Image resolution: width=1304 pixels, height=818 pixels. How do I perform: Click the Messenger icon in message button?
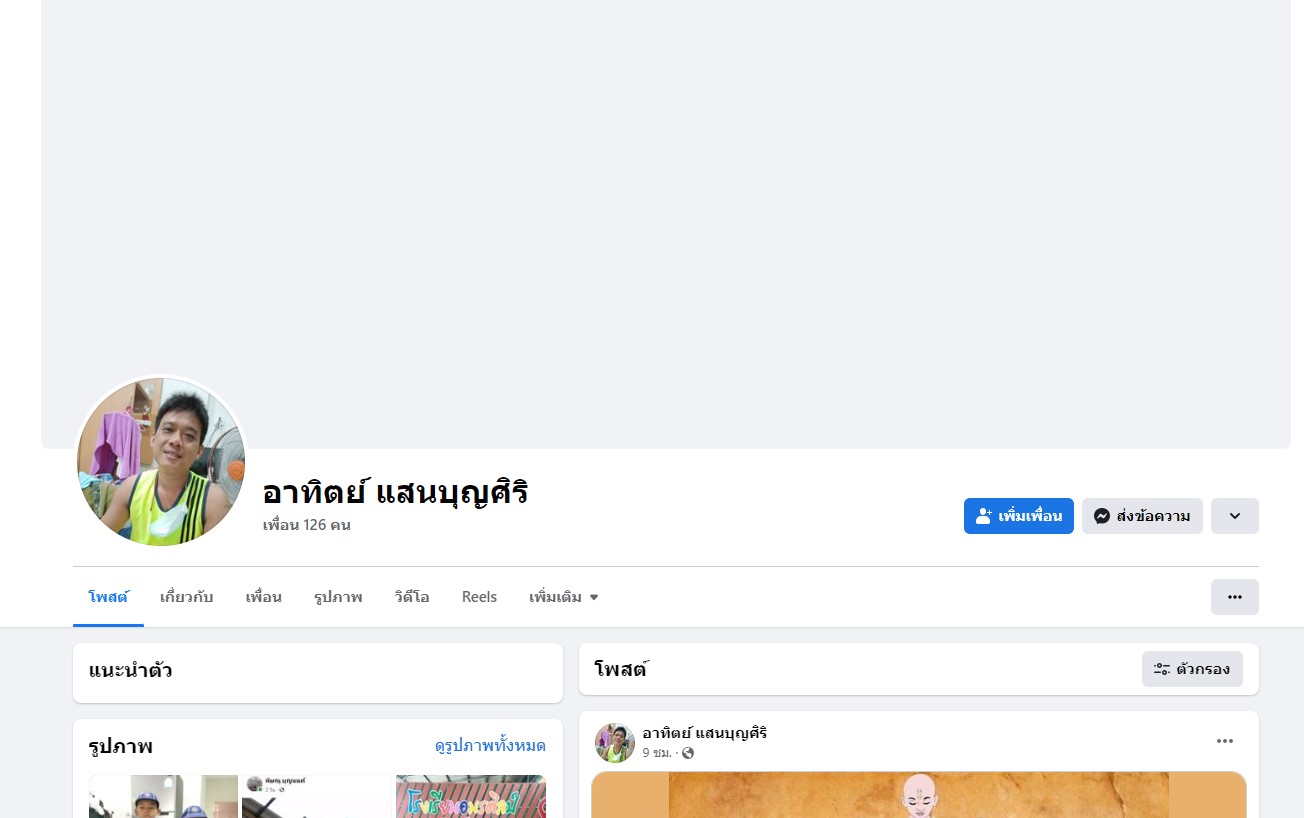click(1102, 516)
